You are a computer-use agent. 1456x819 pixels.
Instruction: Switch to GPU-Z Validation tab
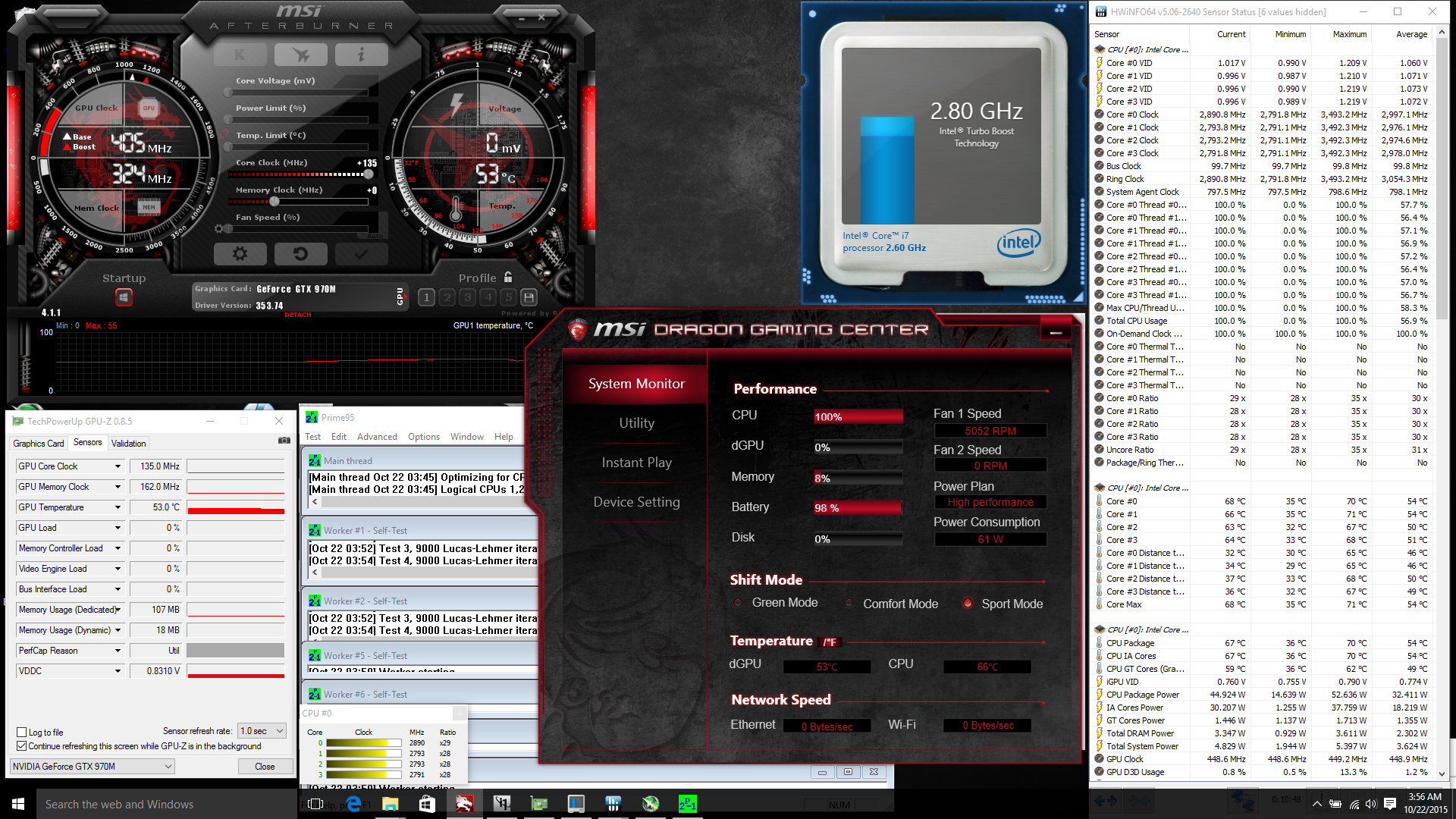[128, 444]
